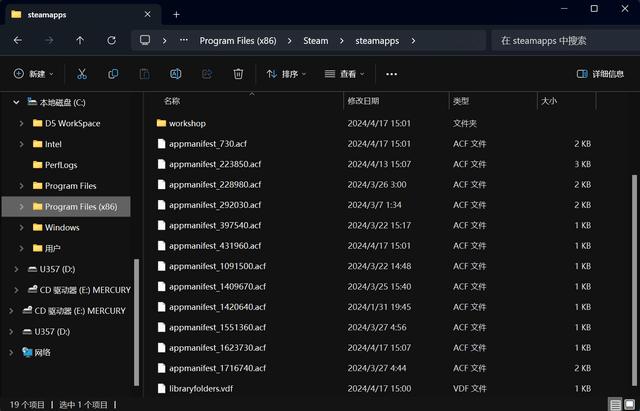Select the 用户 folder in sidebar
640x411 pixels.
(47, 248)
